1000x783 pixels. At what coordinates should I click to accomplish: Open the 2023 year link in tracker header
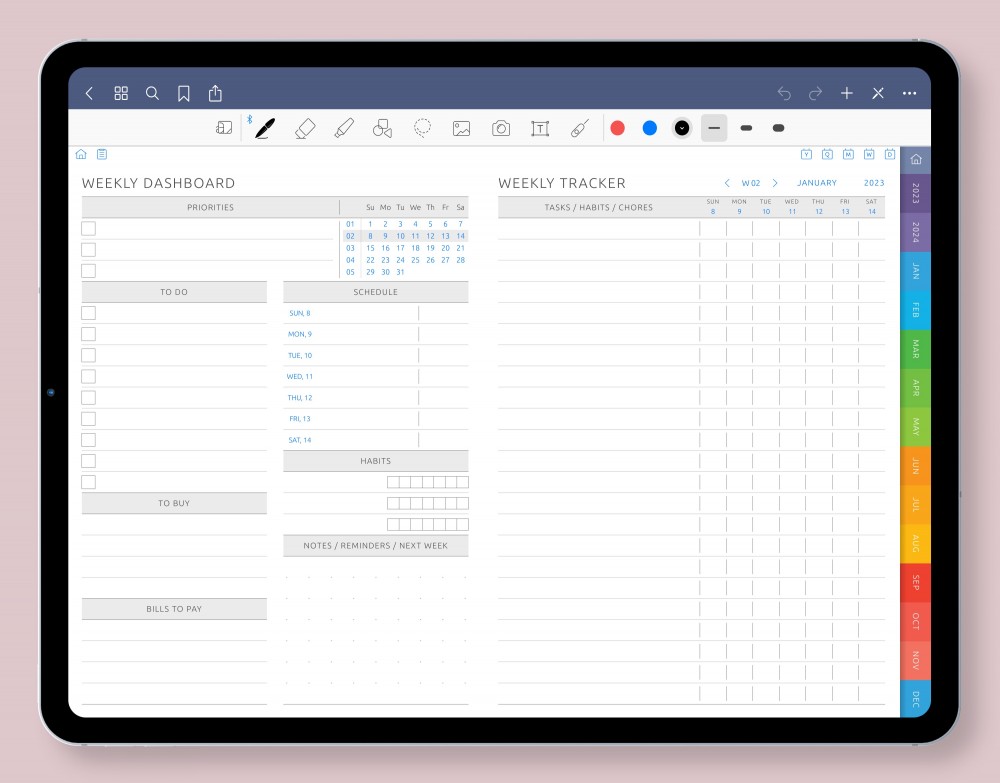click(874, 183)
